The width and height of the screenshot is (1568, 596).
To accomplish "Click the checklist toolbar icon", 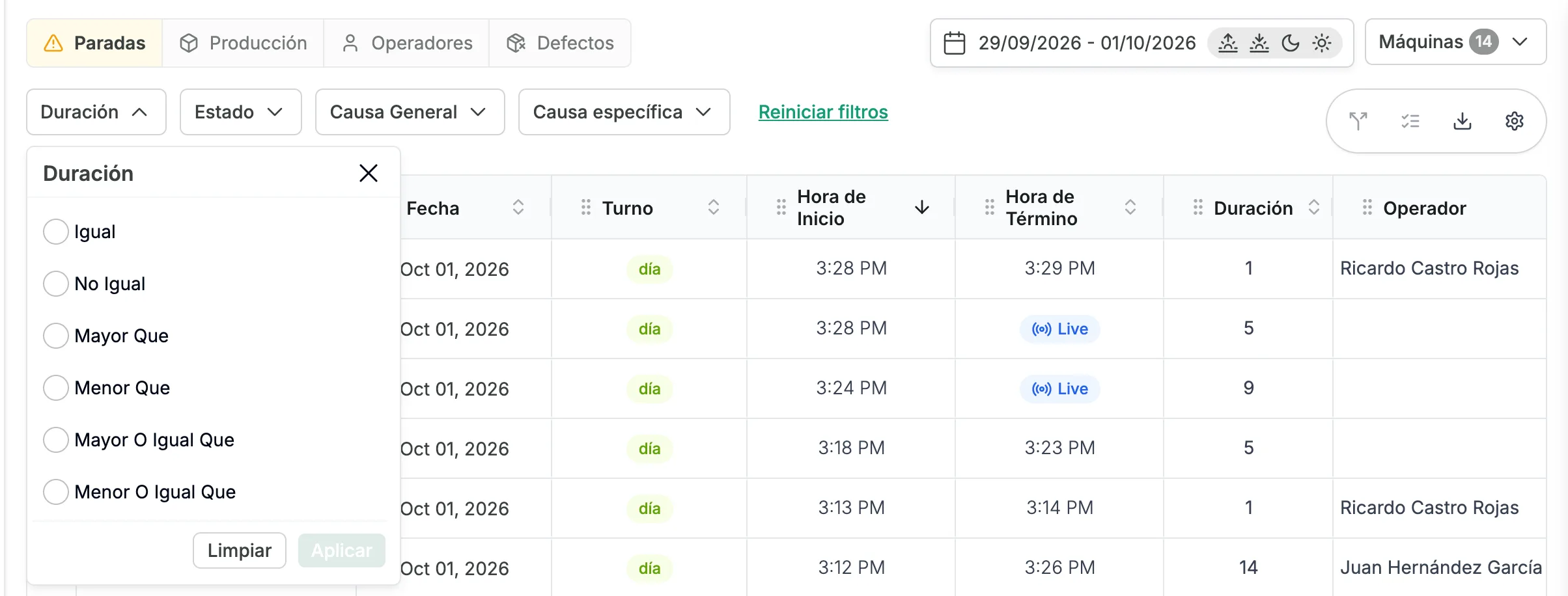I will pyautogui.click(x=1410, y=121).
